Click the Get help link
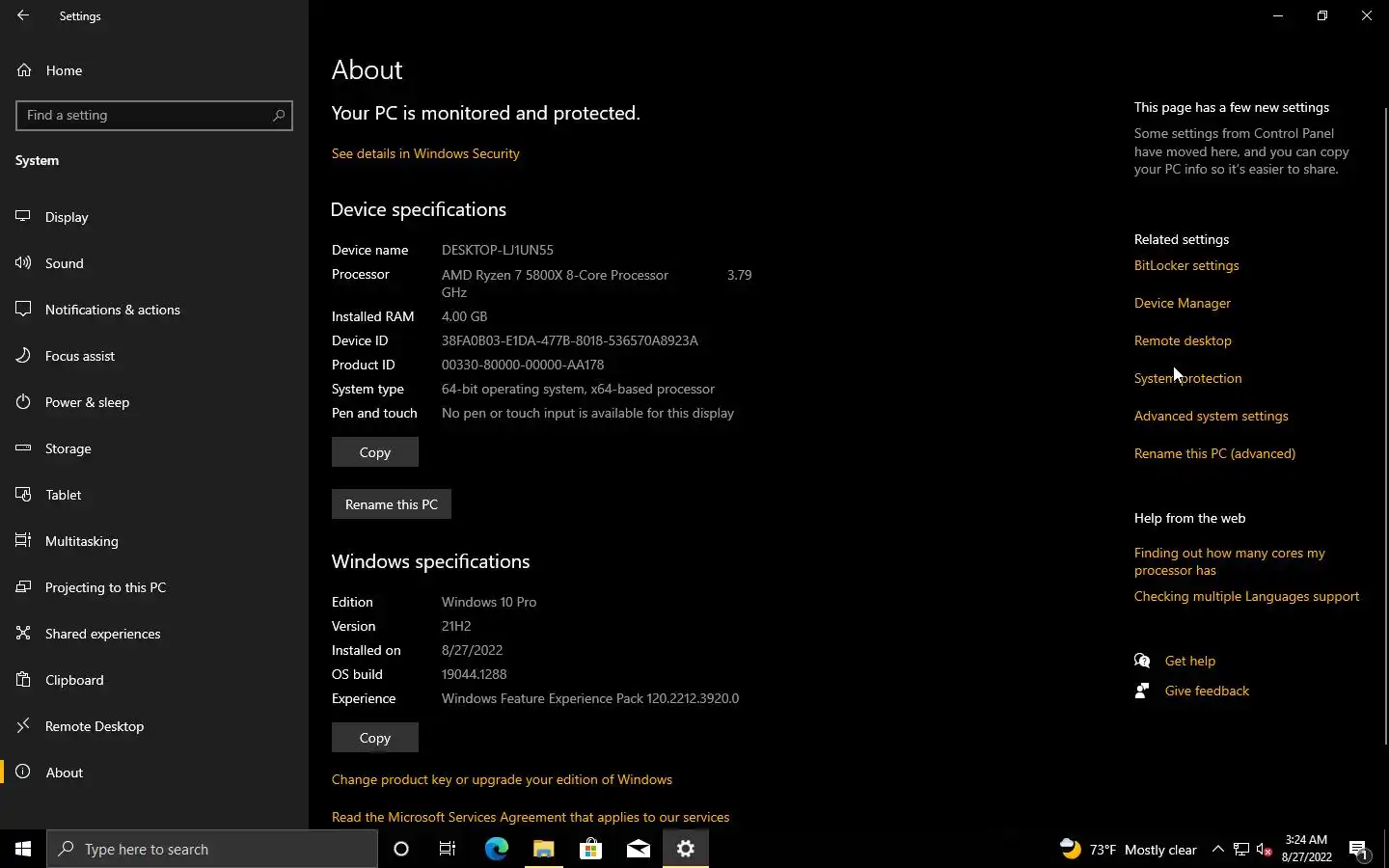Image resolution: width=1389 pixels, height=868 pixels. 1190,661
